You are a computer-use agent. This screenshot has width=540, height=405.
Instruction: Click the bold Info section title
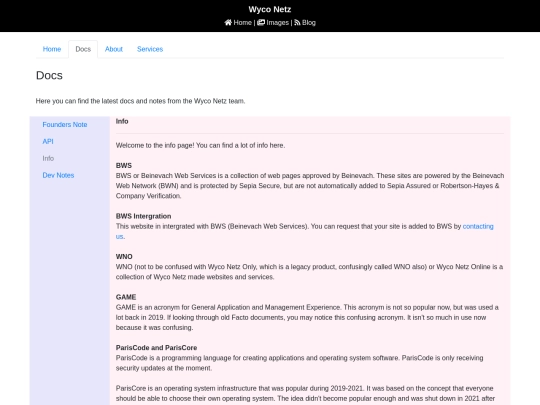(122, 121)
